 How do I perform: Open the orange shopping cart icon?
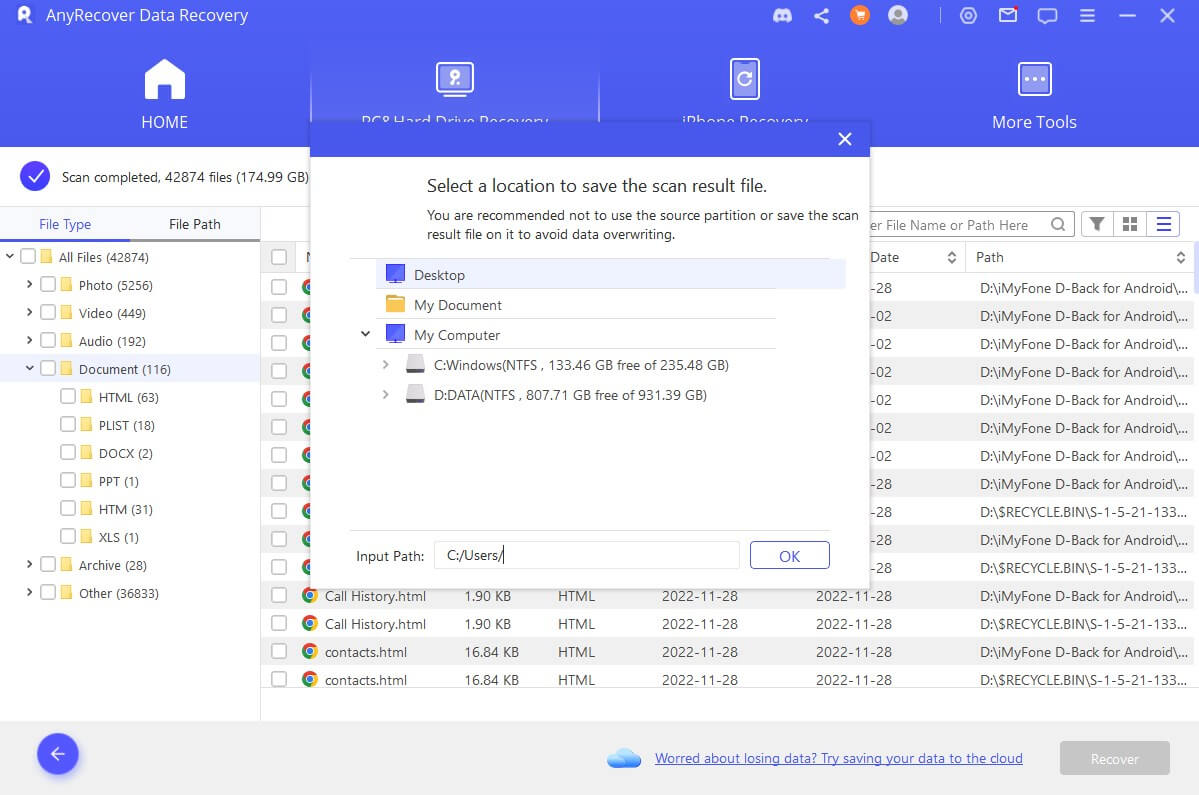point(859,16)
